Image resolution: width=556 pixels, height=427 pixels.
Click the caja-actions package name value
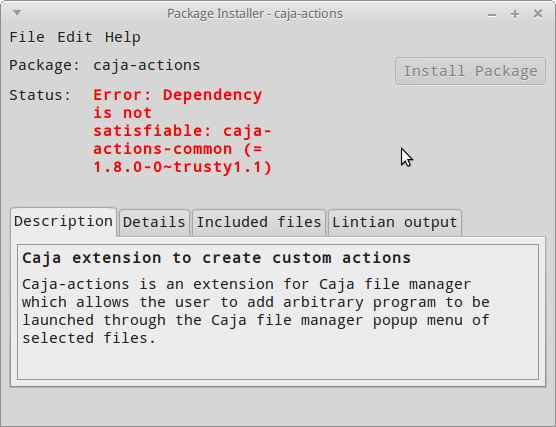[147, 65]
